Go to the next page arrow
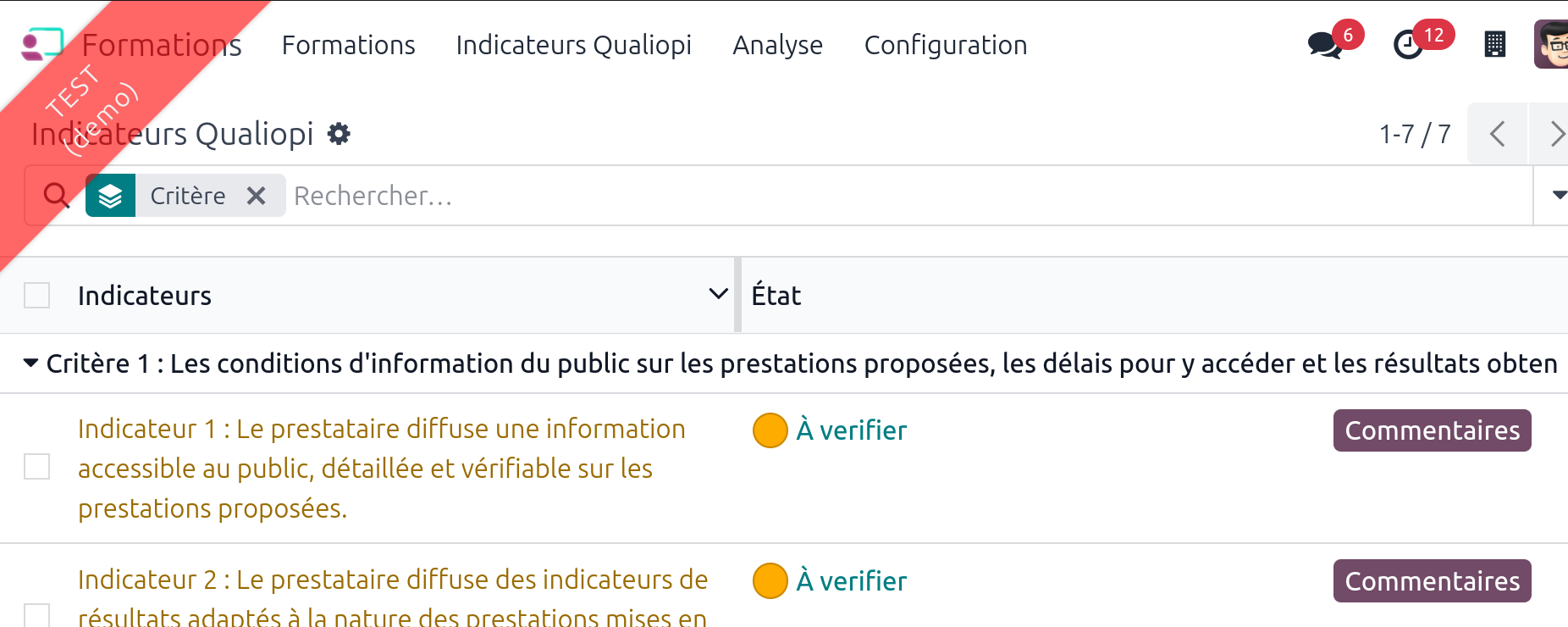1568x627 pixels. pyautogui.click(x=1549, y=134)
